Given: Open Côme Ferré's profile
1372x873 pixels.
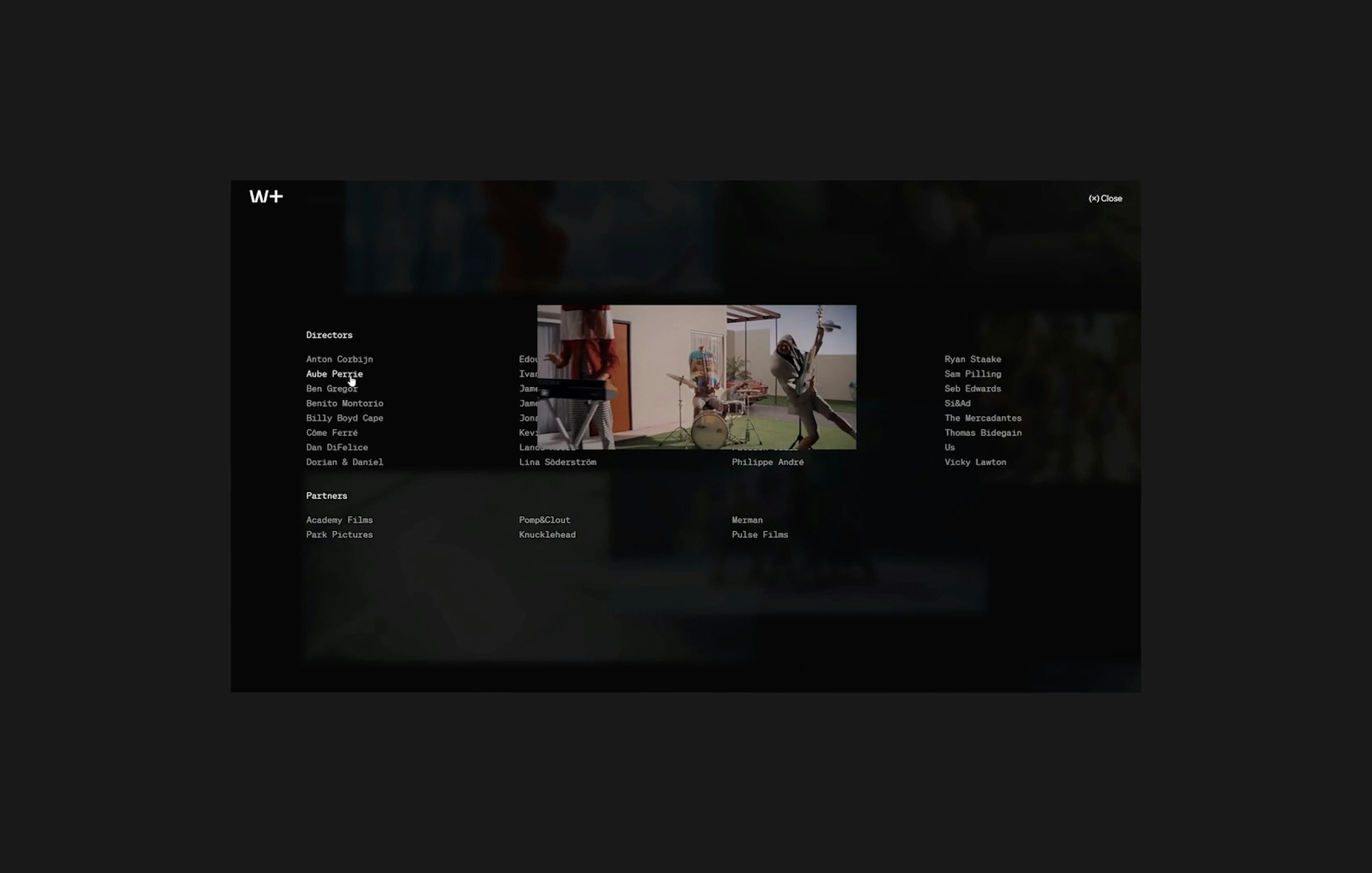Looking at the screenshot, I should pyautogui.click(x=332, y=433).
